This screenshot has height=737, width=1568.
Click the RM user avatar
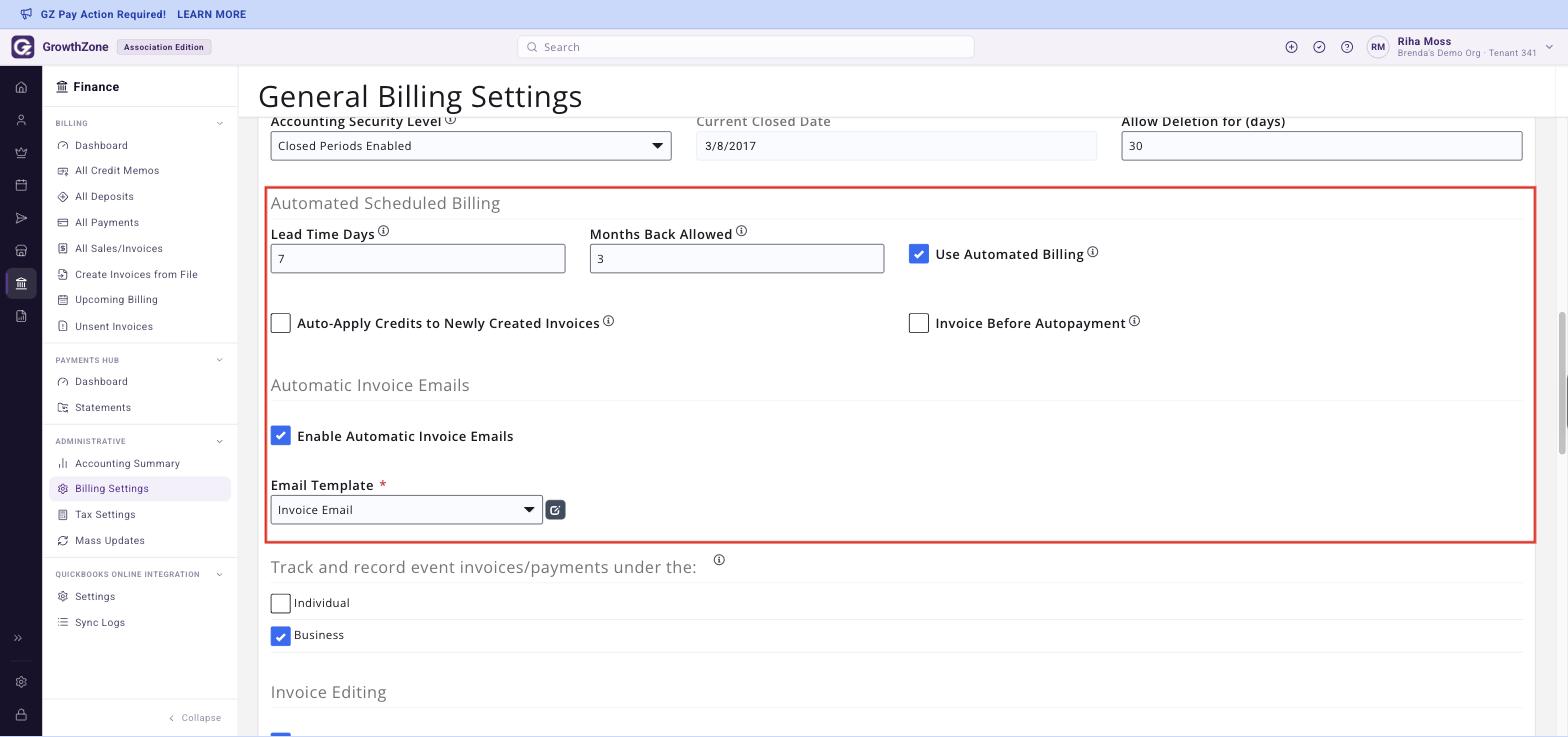[1378, 47]
